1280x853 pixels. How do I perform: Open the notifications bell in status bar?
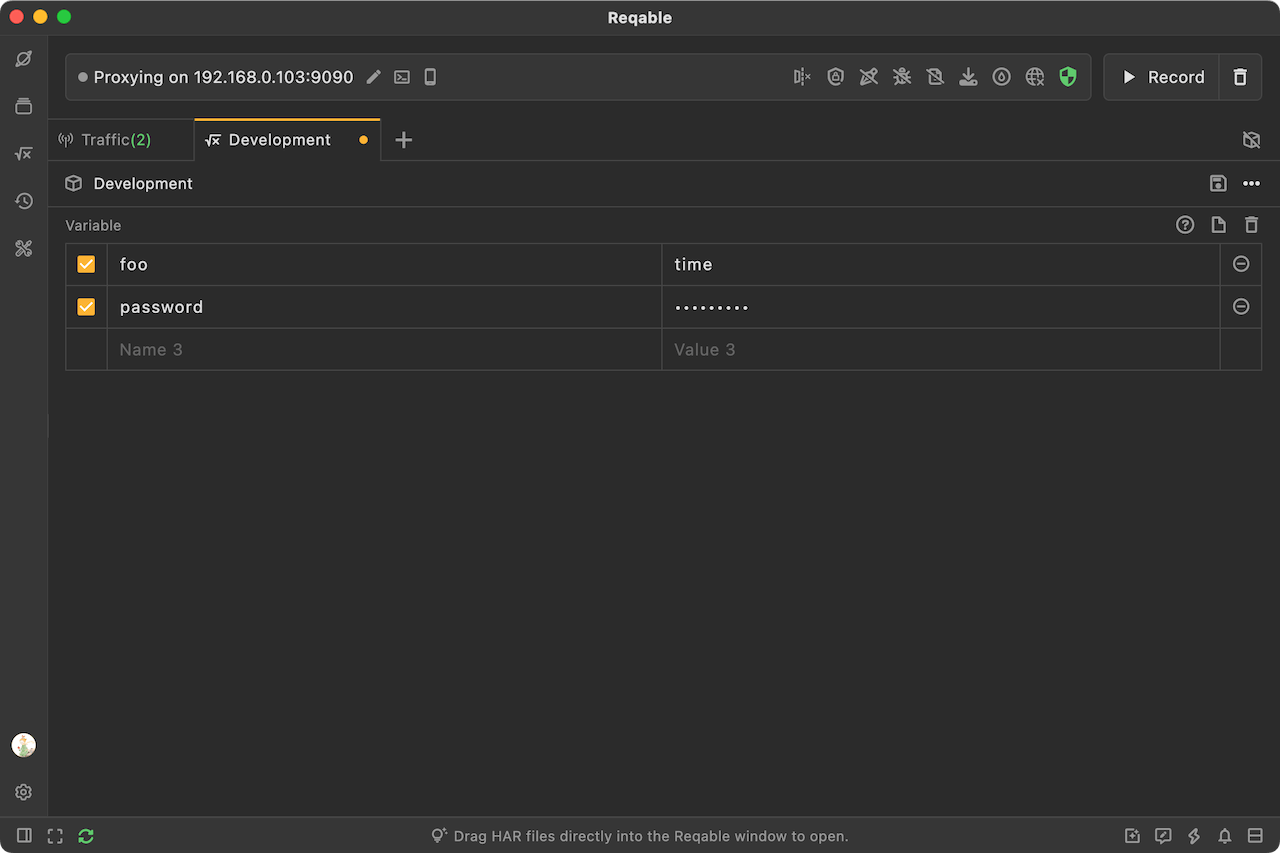[1224, 836]
